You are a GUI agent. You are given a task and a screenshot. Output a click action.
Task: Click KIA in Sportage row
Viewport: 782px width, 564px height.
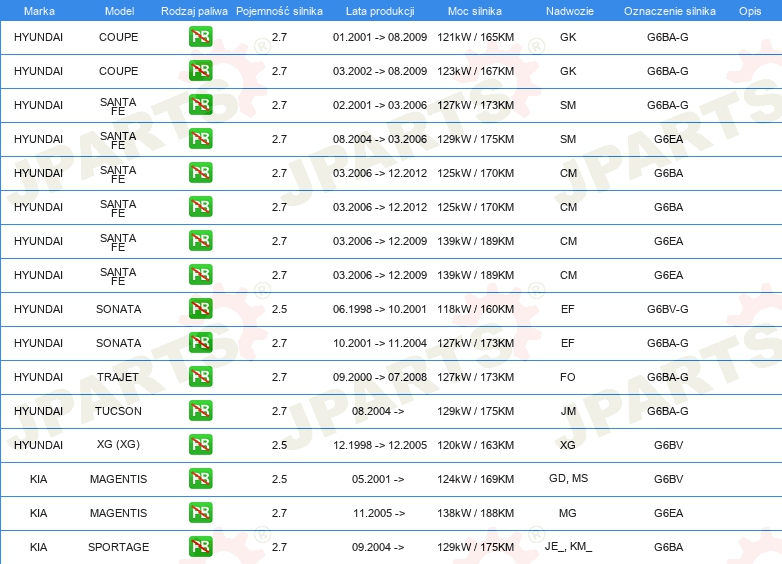pyautogui.click(x=38, y=547)
